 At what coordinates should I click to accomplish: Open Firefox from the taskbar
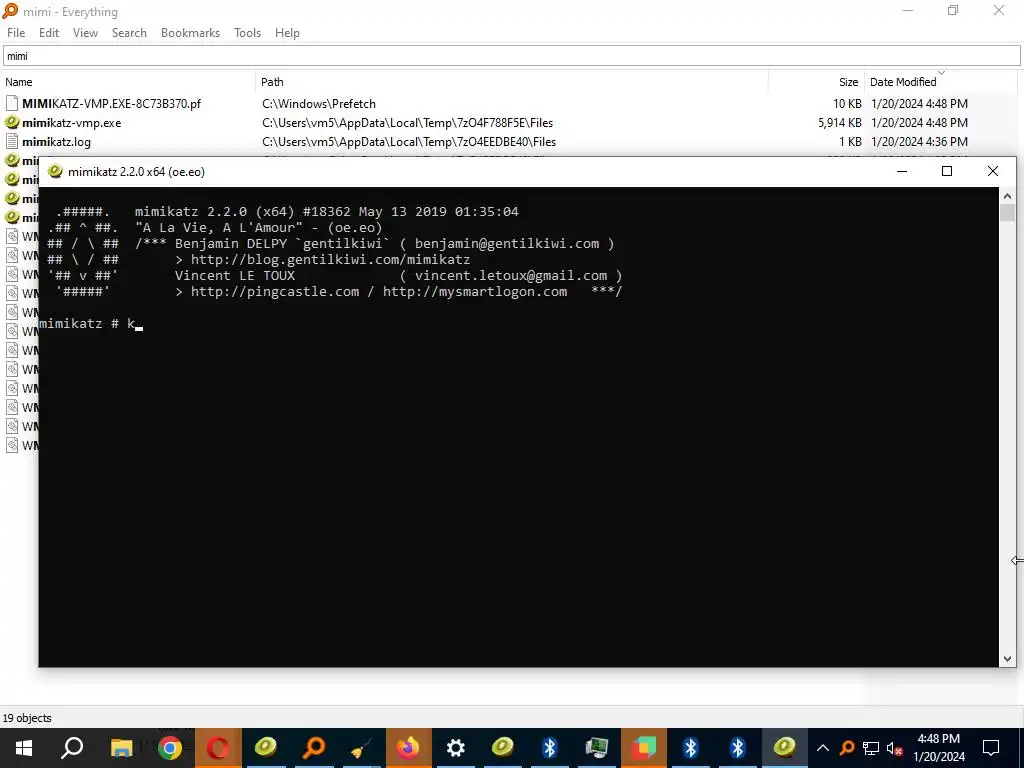408,748
